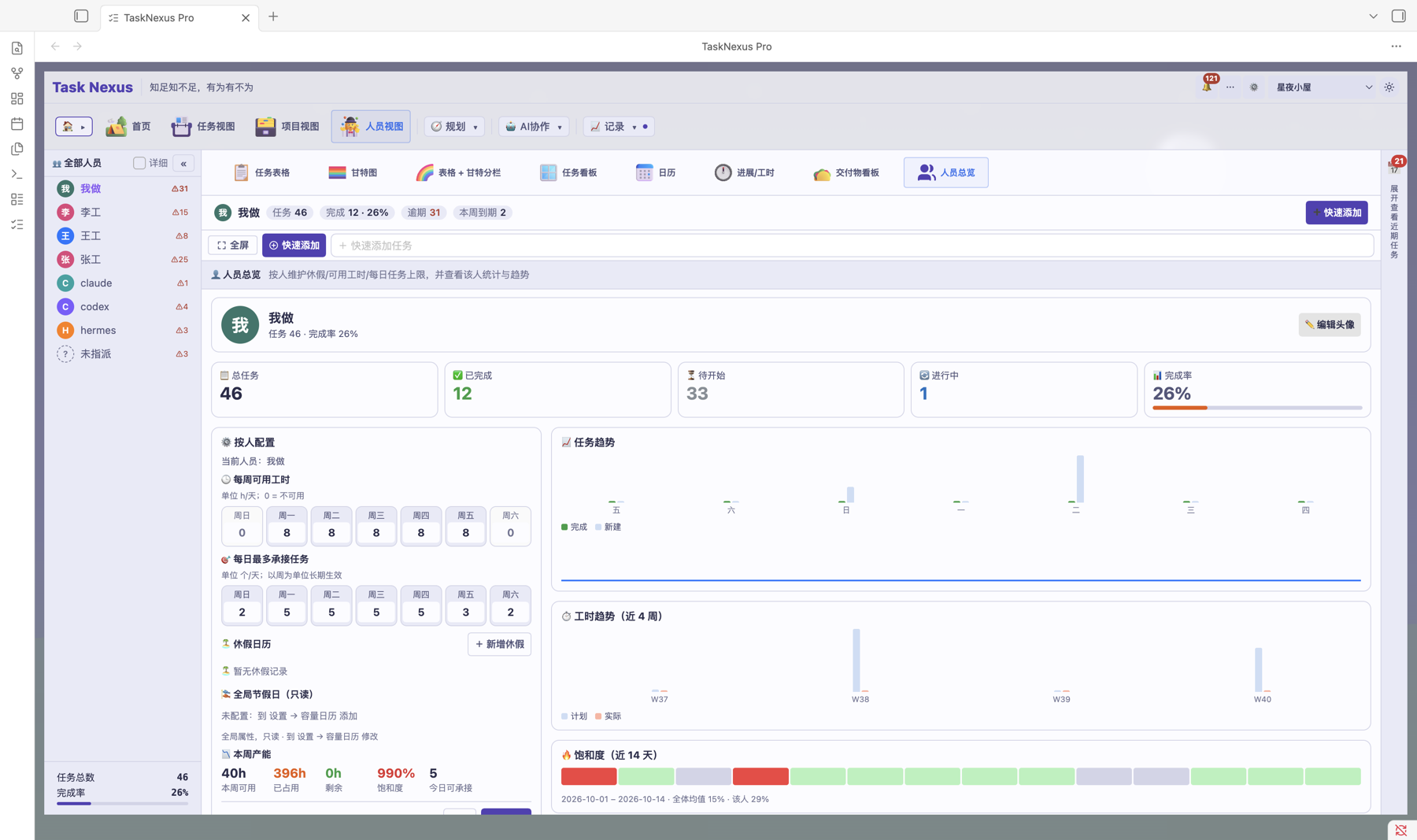
Task: Switch to the 任务表格 tab
Action: pos(262,172)
